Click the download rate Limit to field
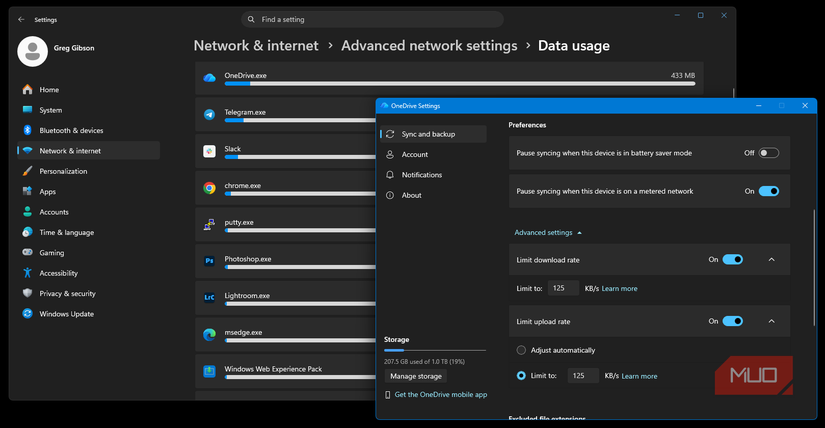 coord(563,288)
